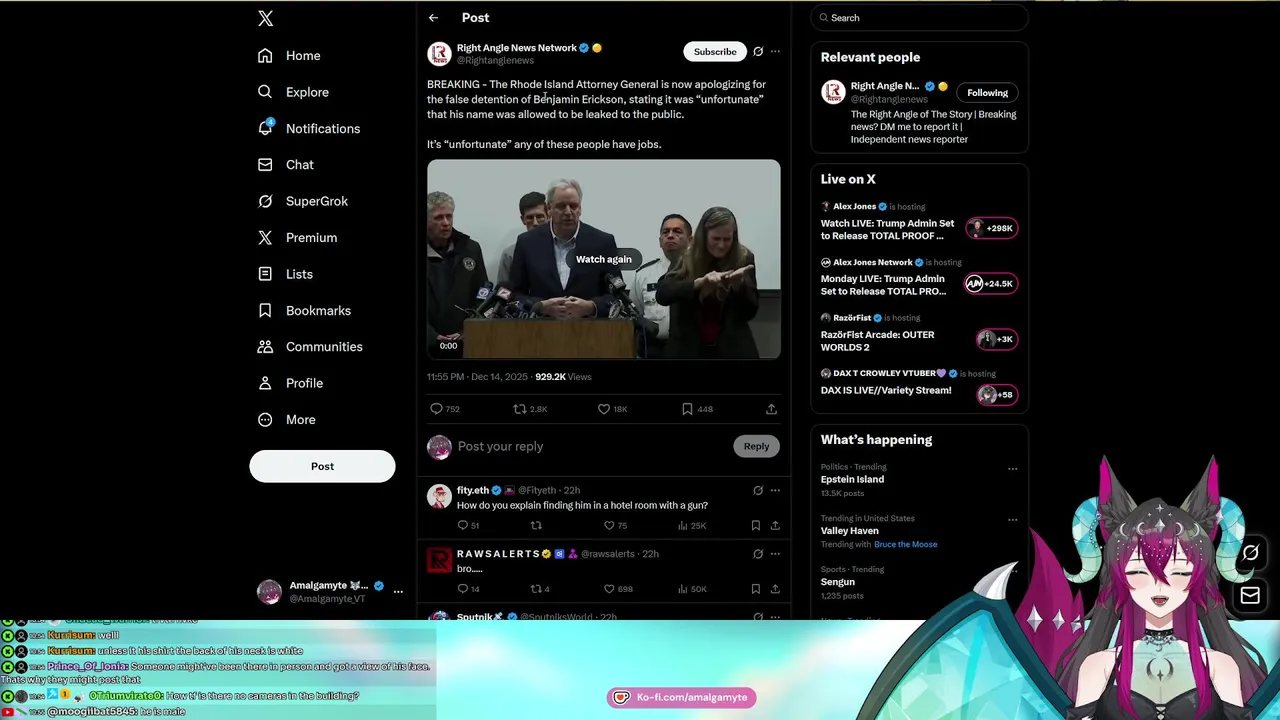Open more options on the main post
The image size is (1280, 720).
pyautogui.click(x=775, y=51)
